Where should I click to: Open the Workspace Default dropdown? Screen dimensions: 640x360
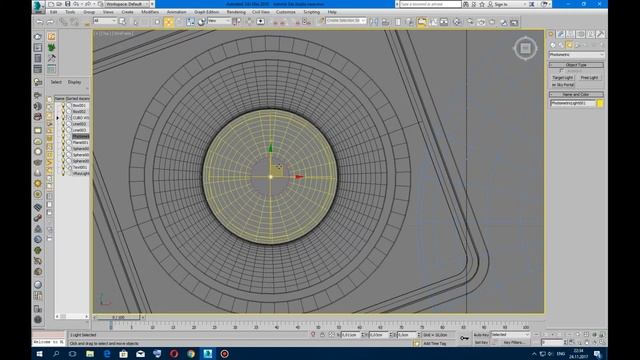point(127,4)
